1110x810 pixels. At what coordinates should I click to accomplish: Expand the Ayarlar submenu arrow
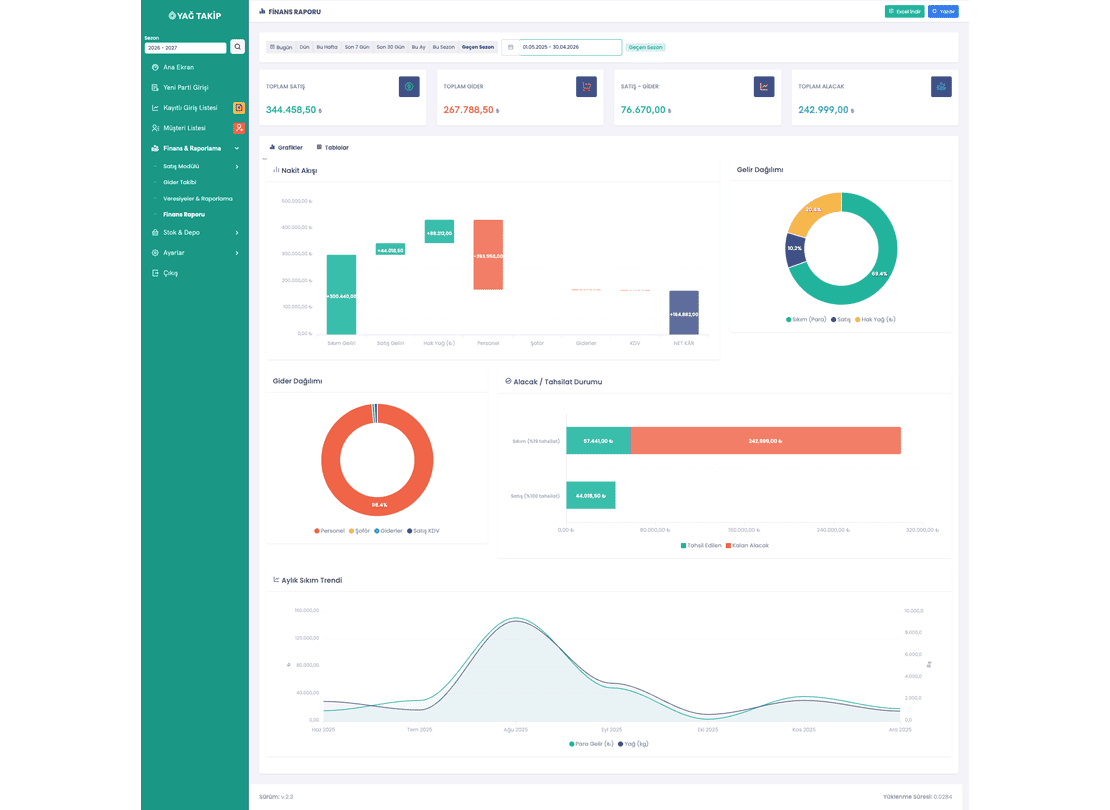[x=236, y=253]
